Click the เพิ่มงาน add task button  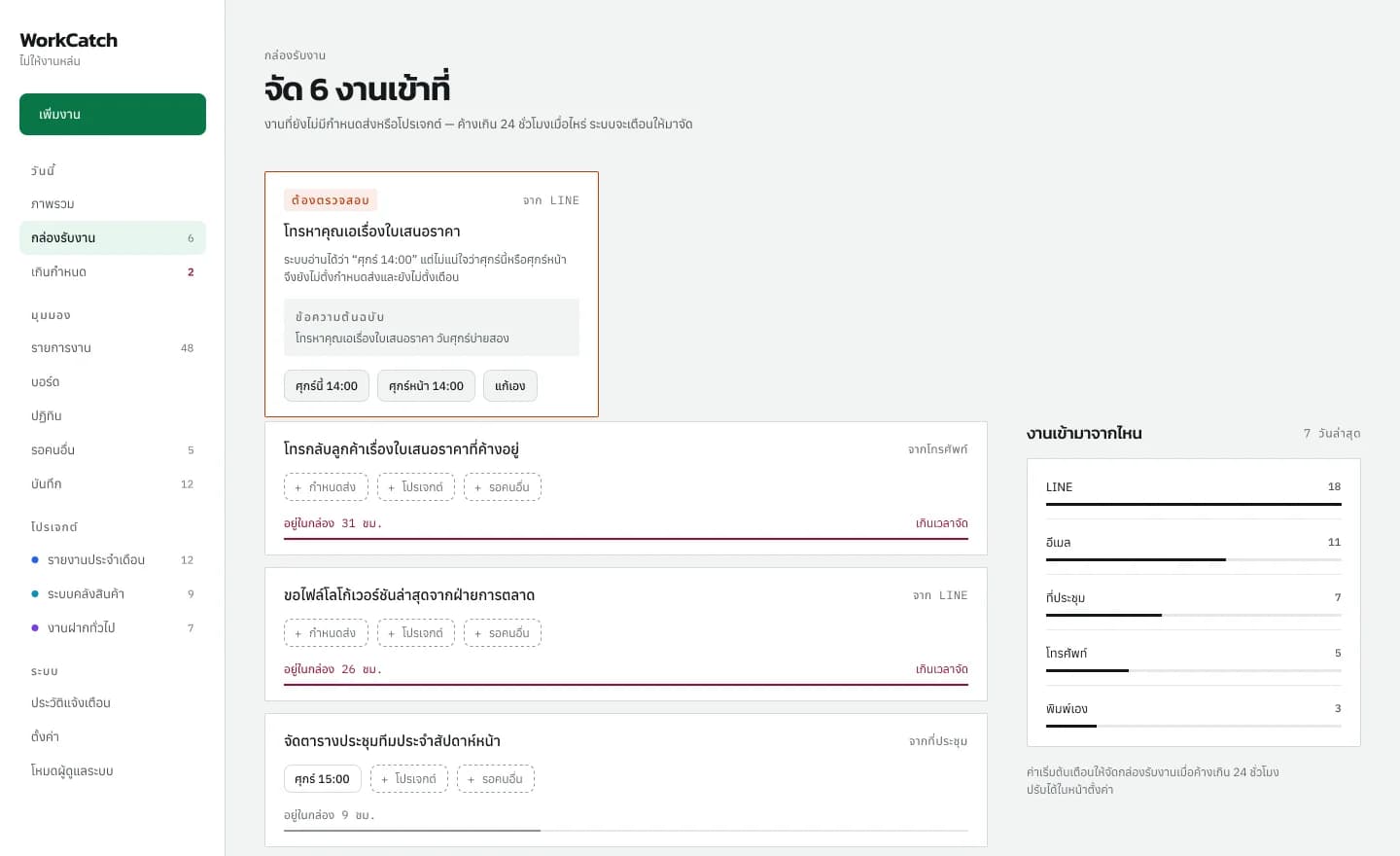(113, 114)
